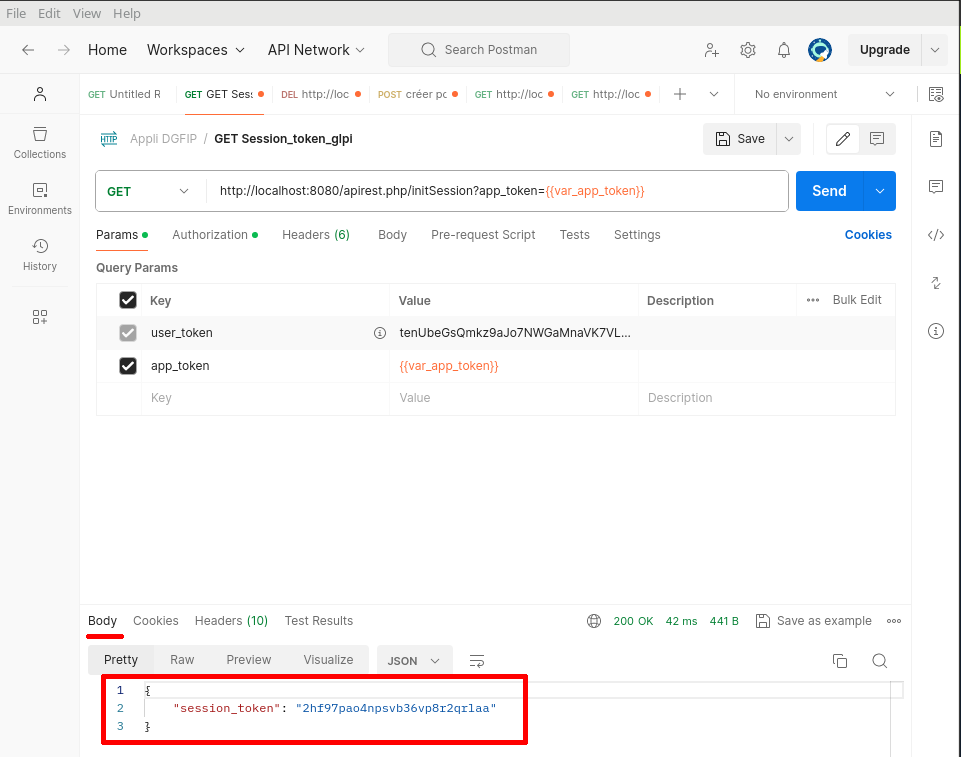Toggle the select-all params checkbox
The height and width of the screenshot is (757, 961).
(128, 300)
